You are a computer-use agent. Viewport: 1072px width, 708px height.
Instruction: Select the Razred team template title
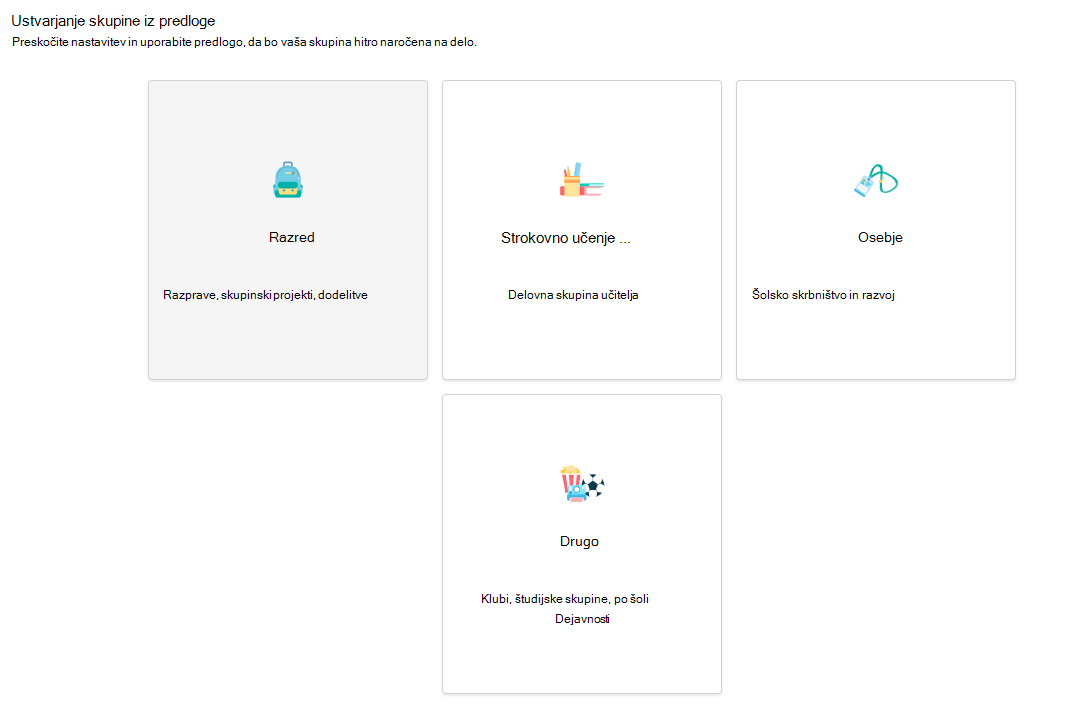[x=292, y=238]
